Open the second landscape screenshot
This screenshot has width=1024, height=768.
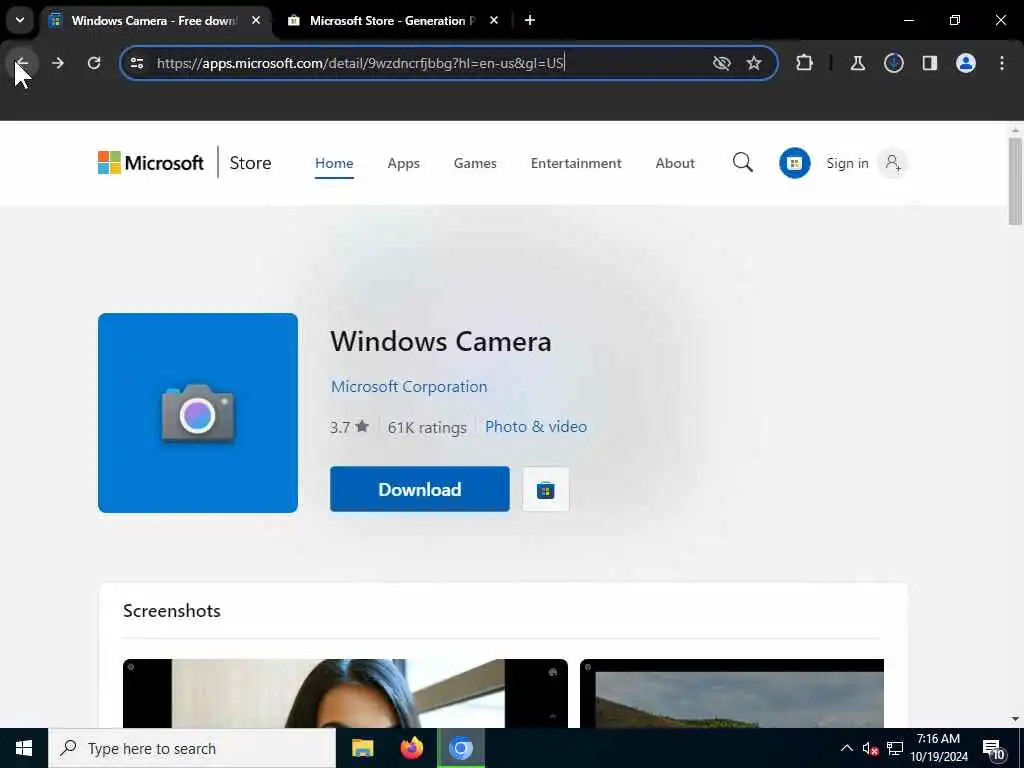[x=732, y=693]
